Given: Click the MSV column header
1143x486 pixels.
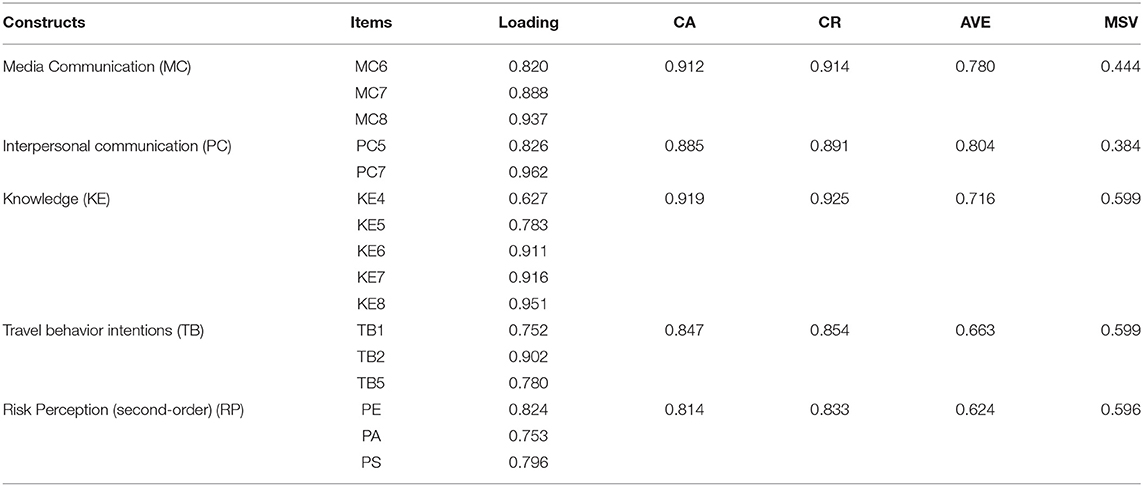Looking at the screenshot, I should [x=1120, y=23].
